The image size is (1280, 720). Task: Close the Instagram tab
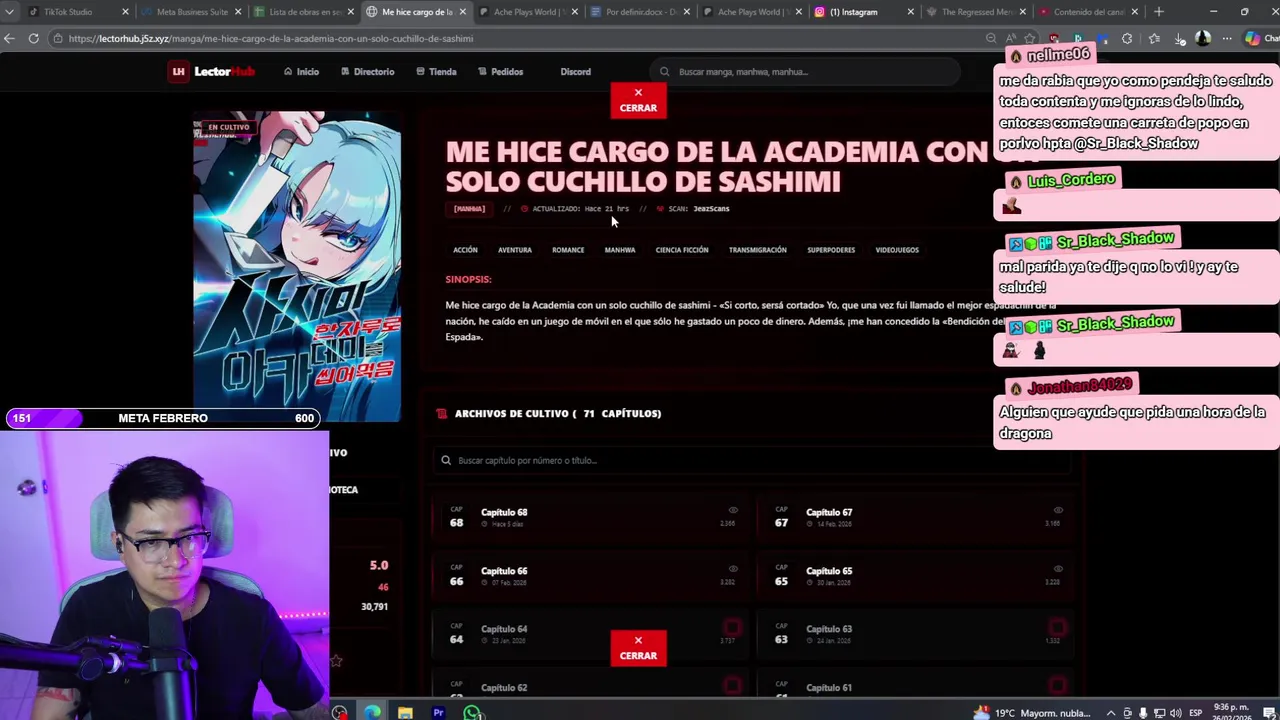910,12
